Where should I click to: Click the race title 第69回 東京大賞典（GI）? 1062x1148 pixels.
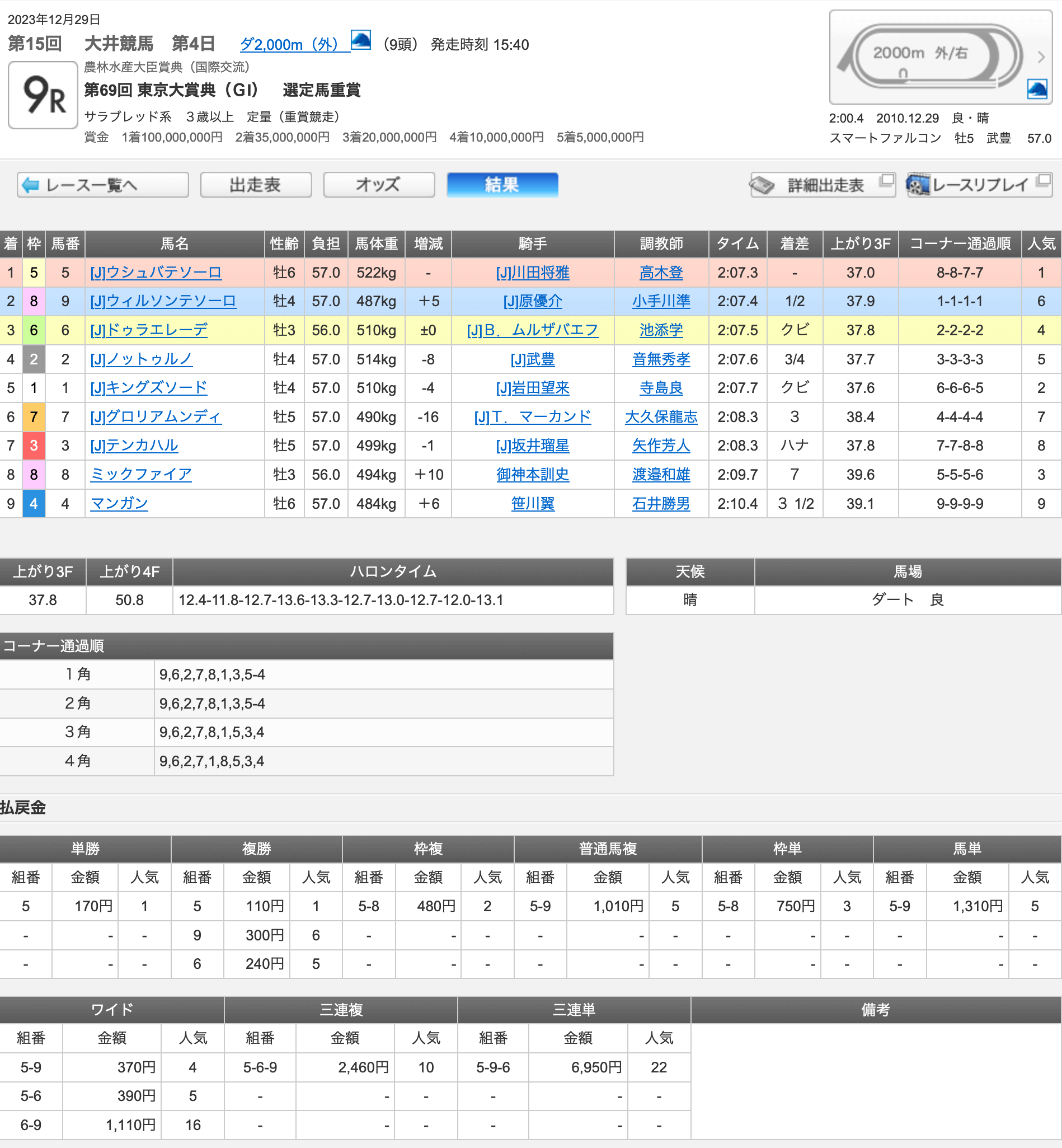pos(171,90)
